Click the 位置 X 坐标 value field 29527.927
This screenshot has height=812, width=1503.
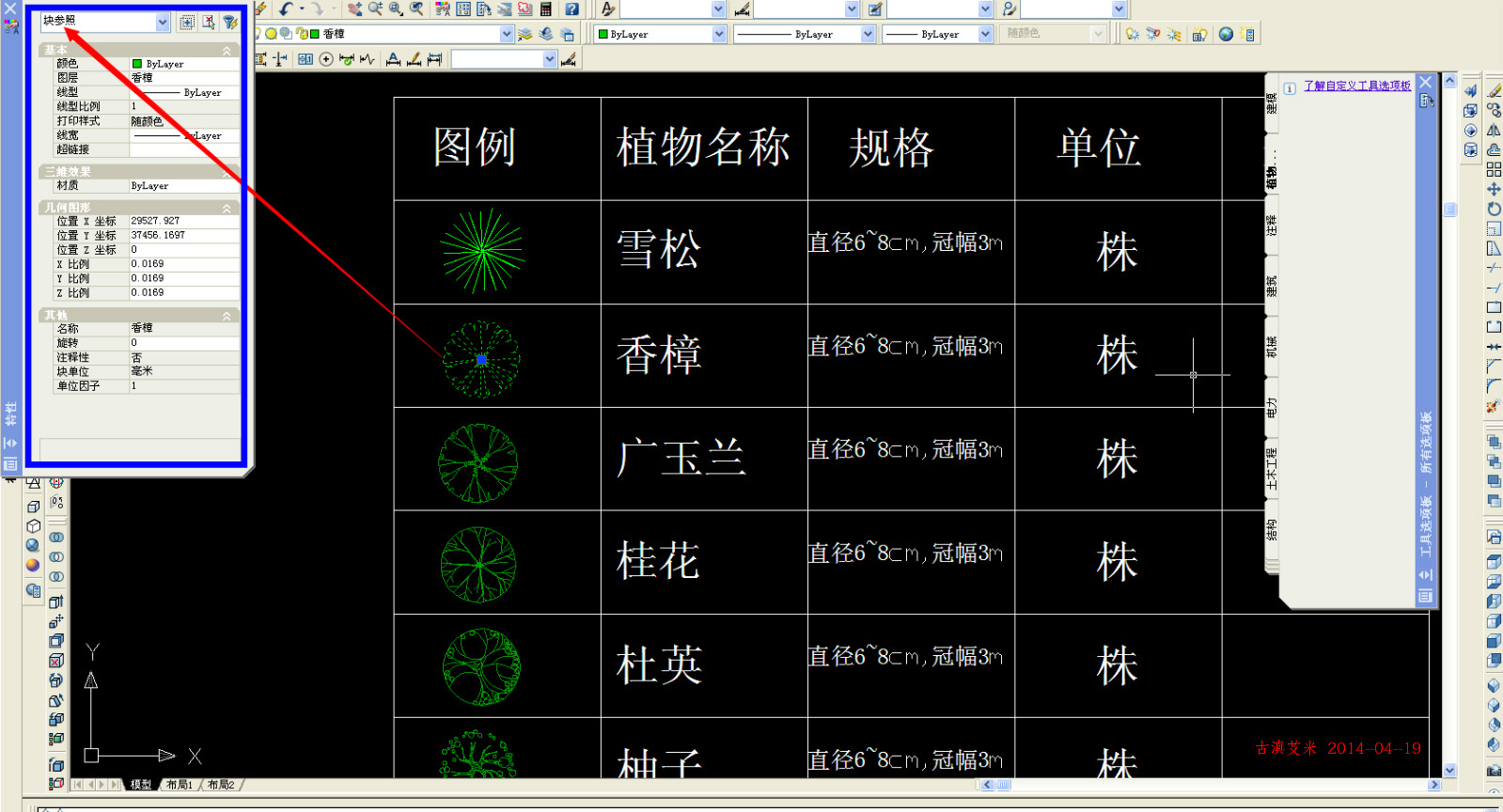point(184,221)
